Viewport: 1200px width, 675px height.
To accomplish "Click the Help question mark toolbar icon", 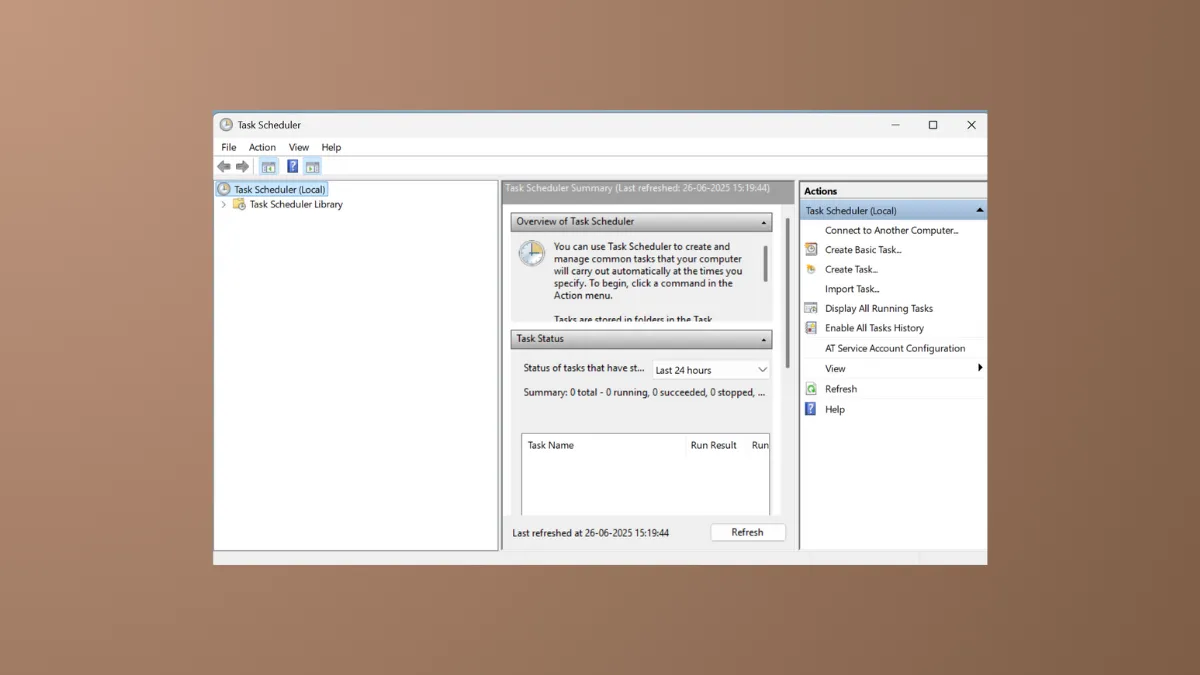I will pos(292,166).
